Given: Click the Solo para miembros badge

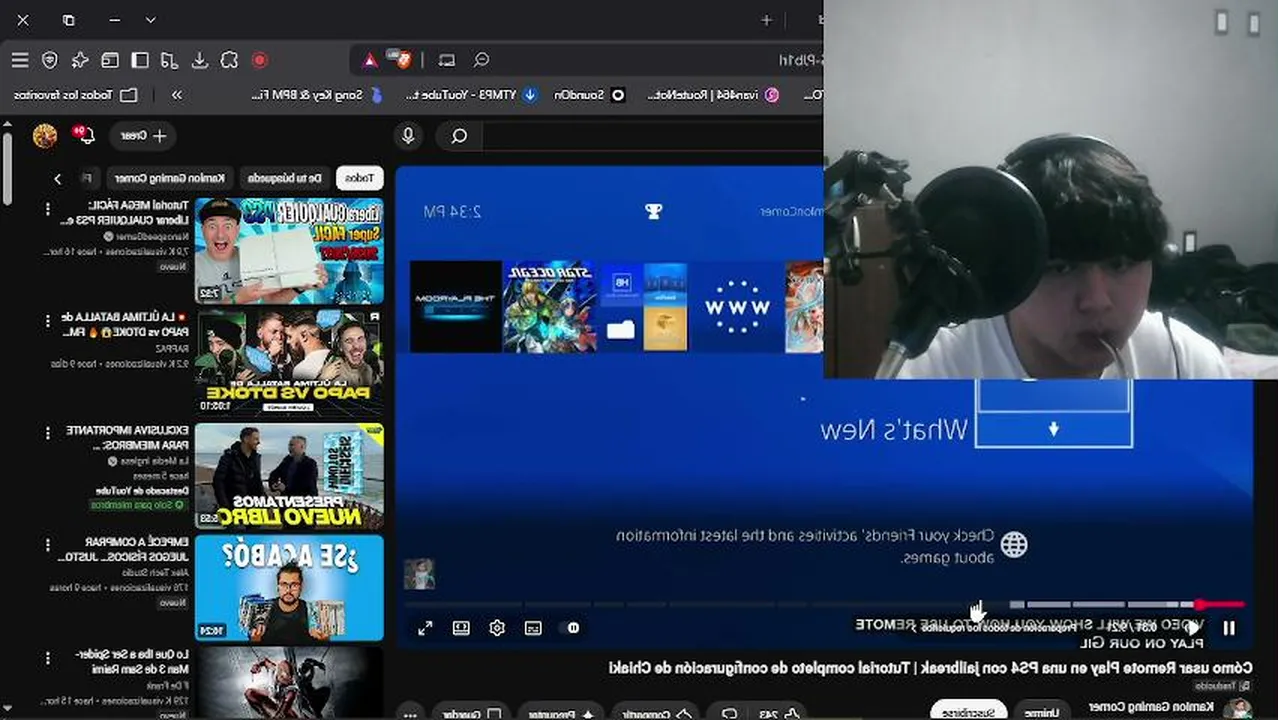Looking at the screenshot, I should pyautogui.click(x=138, y=505).
